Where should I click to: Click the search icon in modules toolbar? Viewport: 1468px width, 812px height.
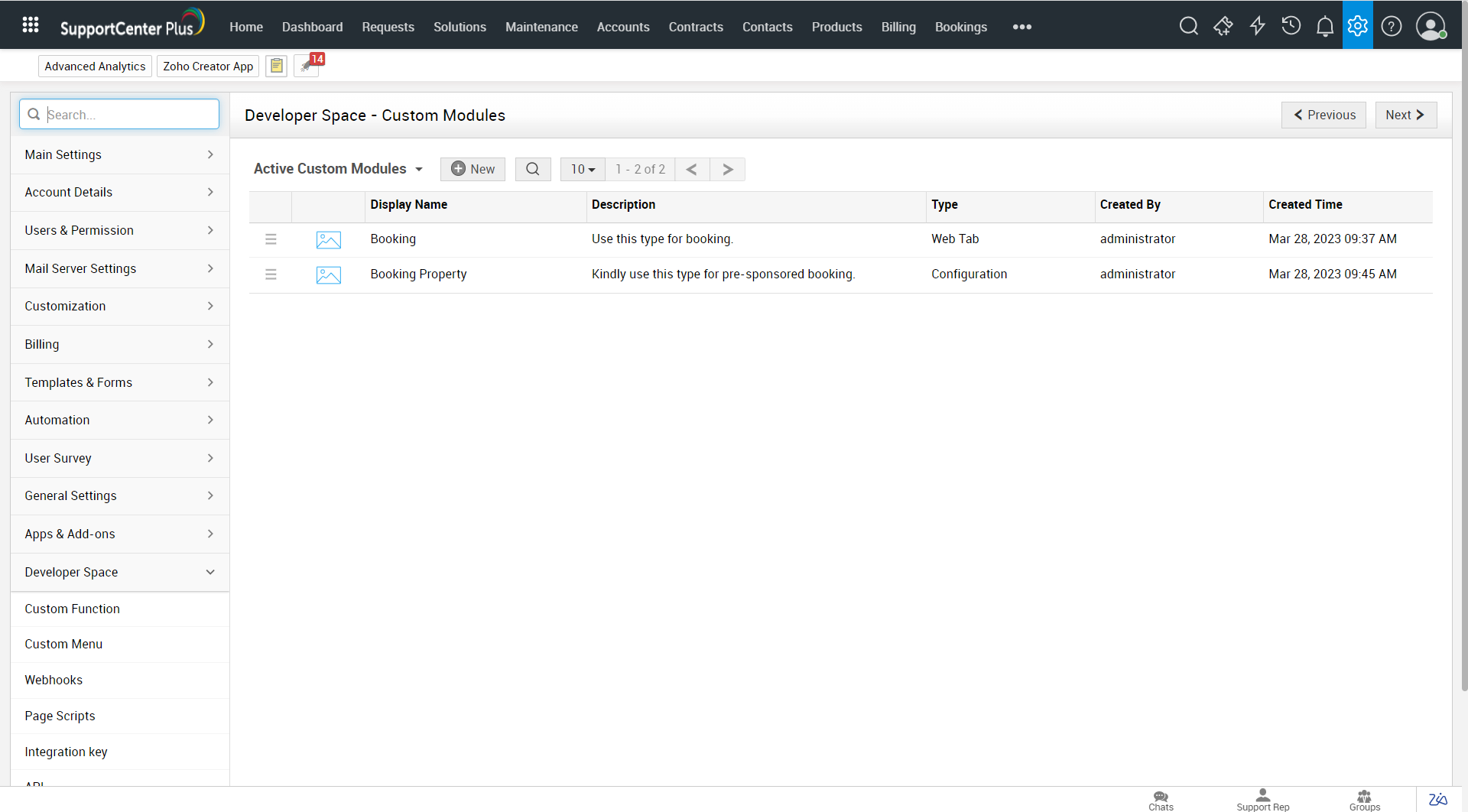coord(533,169)
